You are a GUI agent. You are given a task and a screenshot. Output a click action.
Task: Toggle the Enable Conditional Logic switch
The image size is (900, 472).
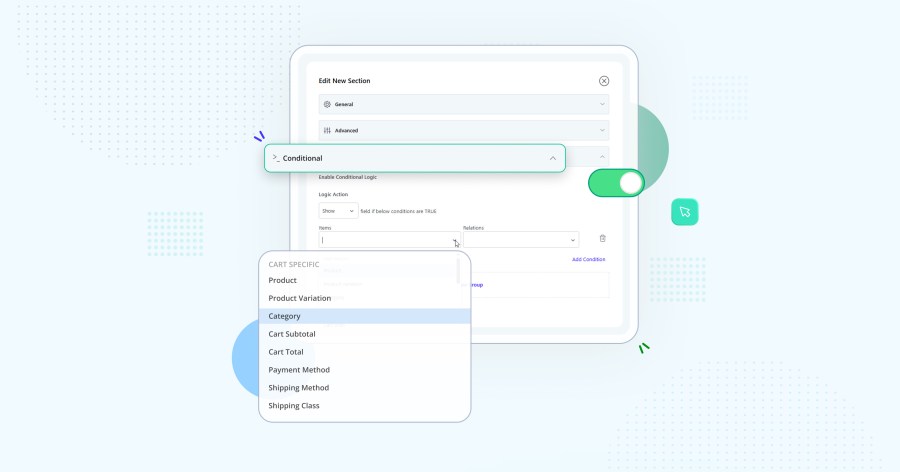click(616, 183)
